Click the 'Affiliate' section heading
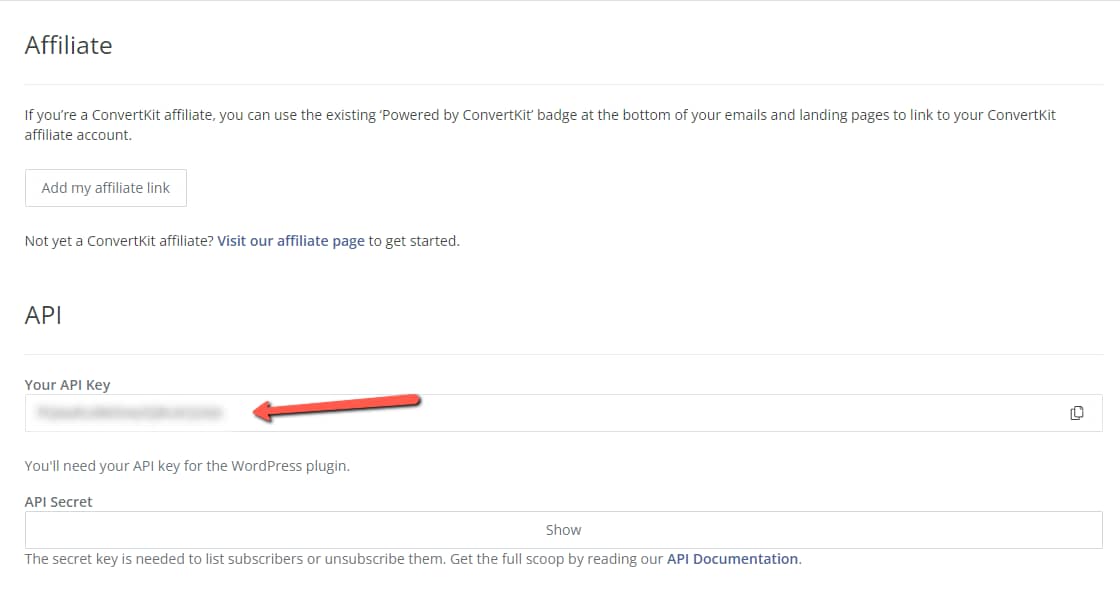The image size is (1120, 591). point(69,45)
